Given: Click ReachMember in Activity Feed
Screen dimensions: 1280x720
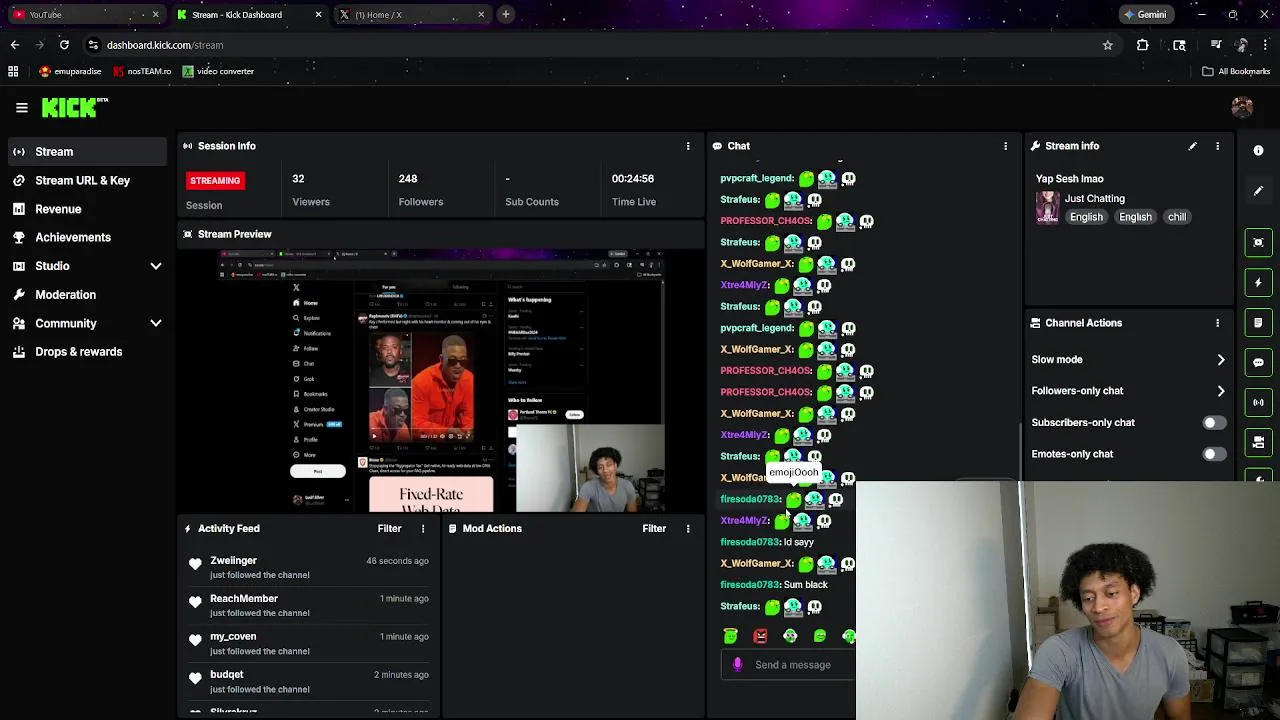Looking at the screenshot, I should 244,599.
